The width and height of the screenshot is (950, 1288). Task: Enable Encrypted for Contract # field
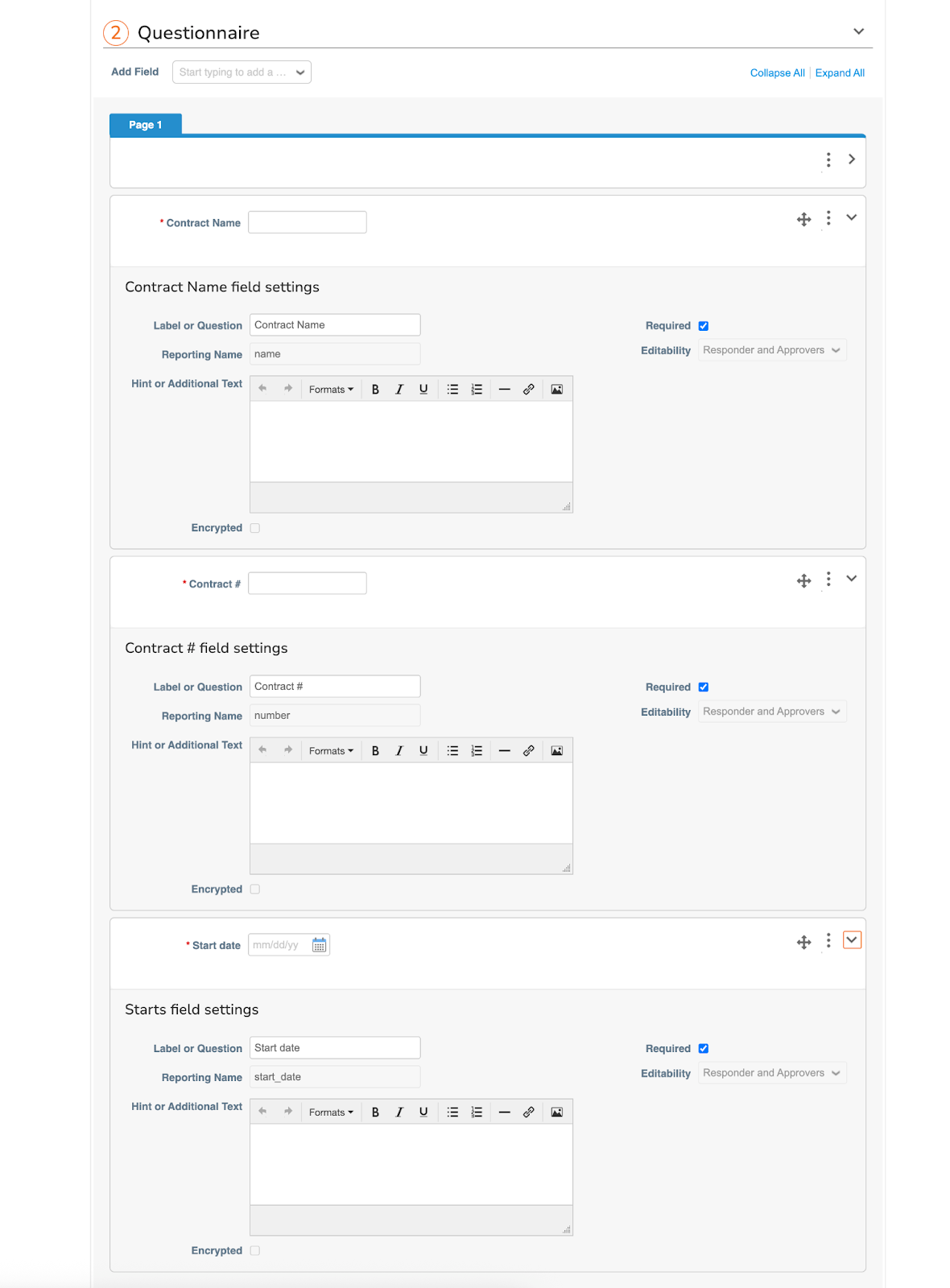(255, 890)
